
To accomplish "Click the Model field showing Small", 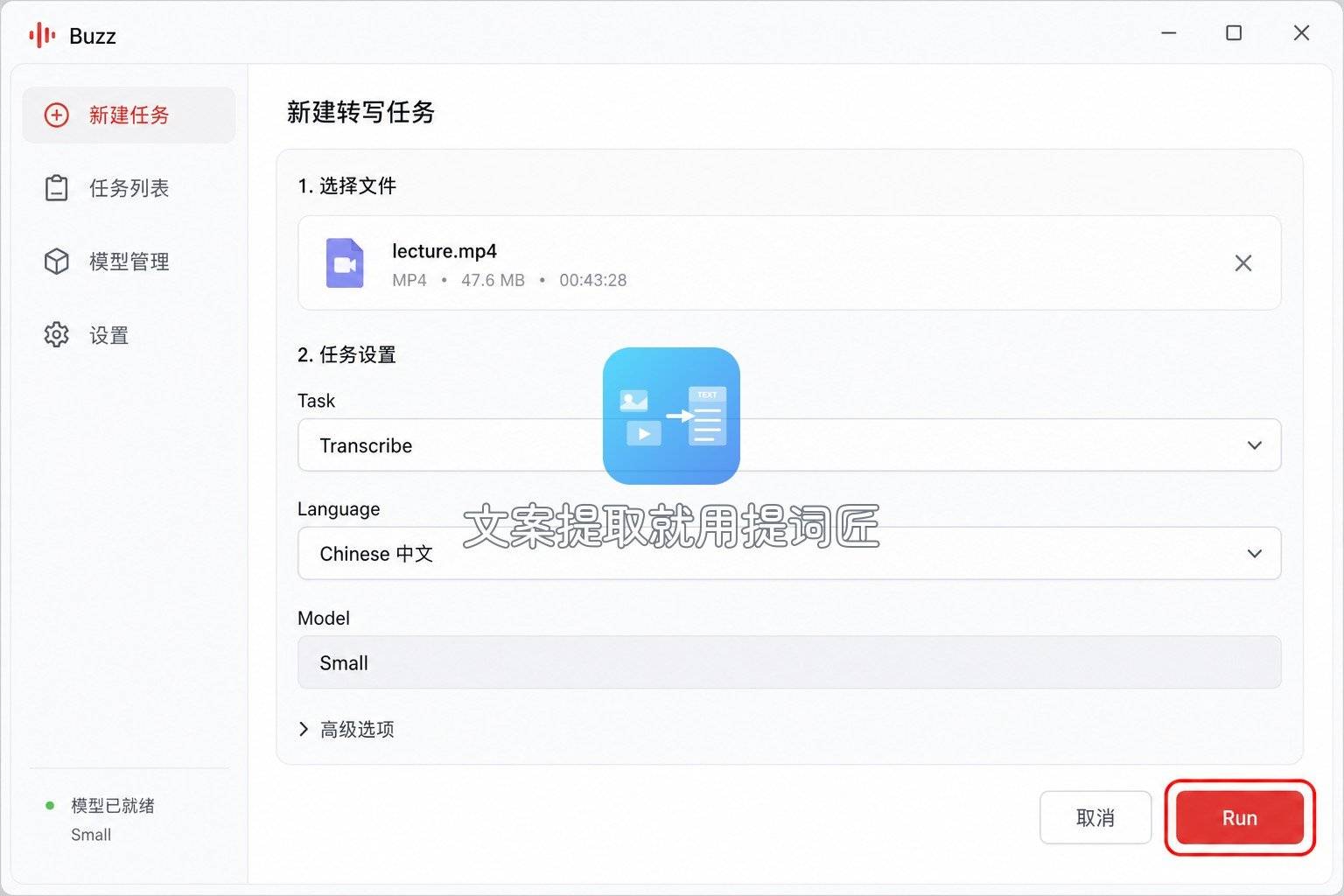I will click(789, 662).
